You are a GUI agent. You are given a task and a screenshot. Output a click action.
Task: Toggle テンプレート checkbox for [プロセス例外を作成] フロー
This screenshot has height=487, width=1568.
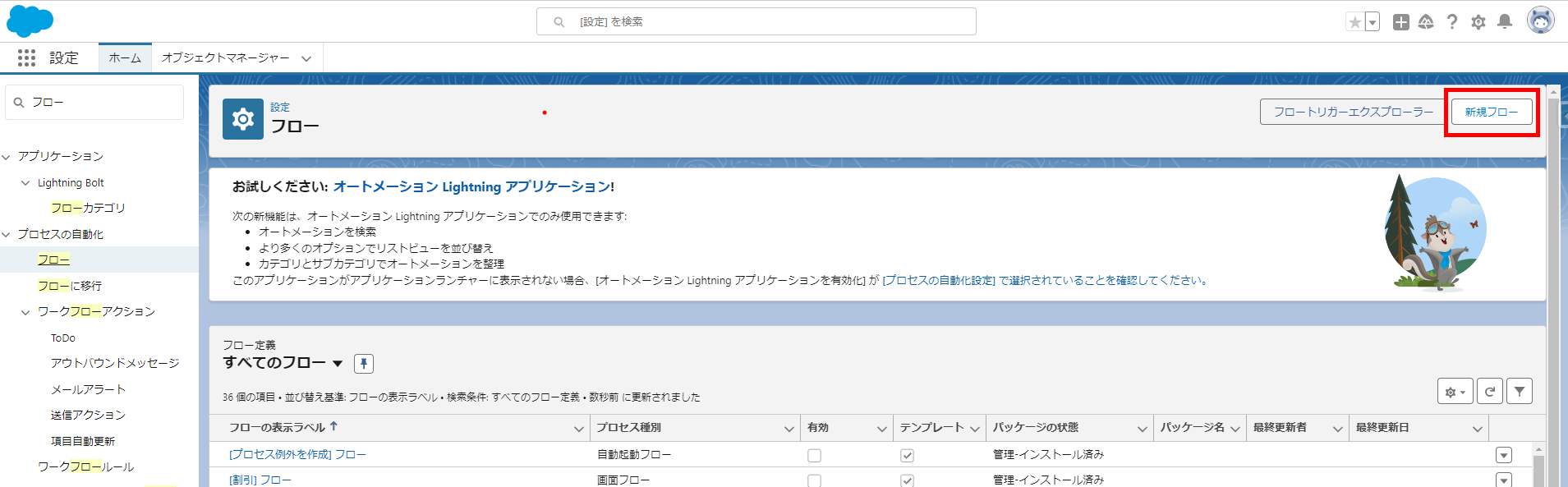point(907,455)
